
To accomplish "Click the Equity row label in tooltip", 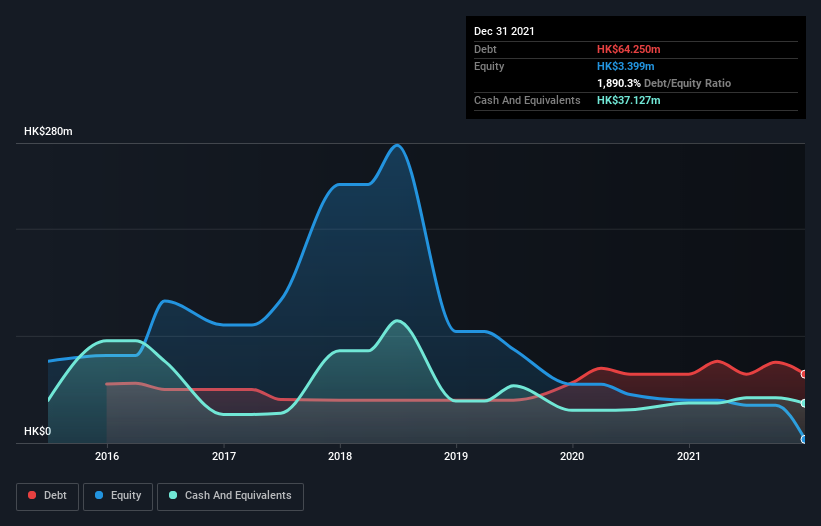I will click(x=489, y=66).
